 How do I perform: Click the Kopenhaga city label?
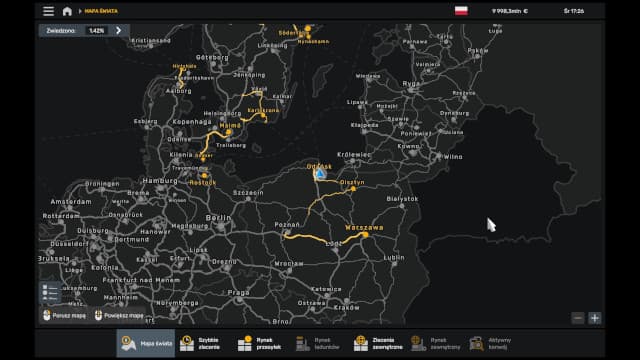point(192,122)
